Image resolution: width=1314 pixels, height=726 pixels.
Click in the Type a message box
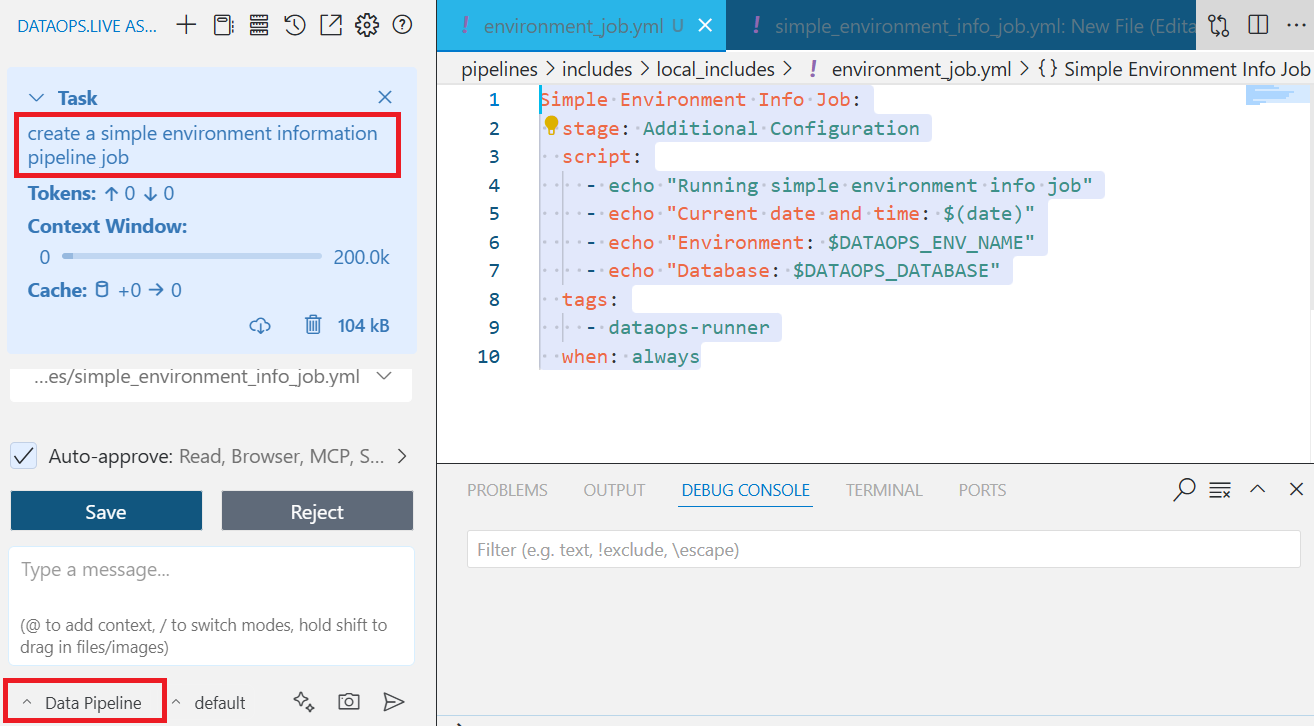point(211,605)
